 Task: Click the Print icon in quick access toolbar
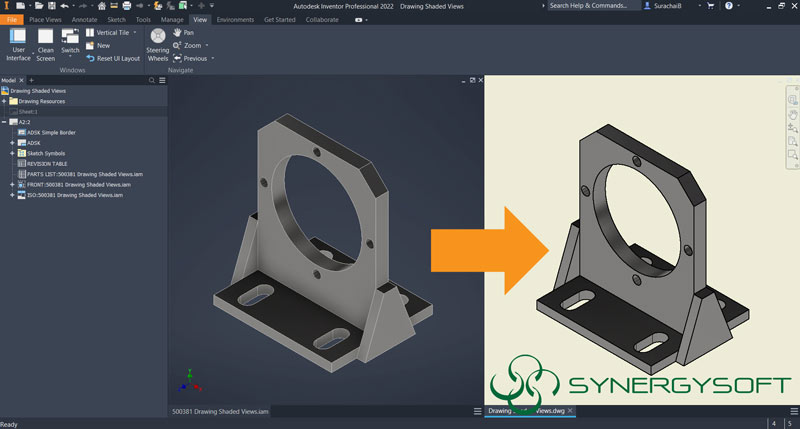126,6
